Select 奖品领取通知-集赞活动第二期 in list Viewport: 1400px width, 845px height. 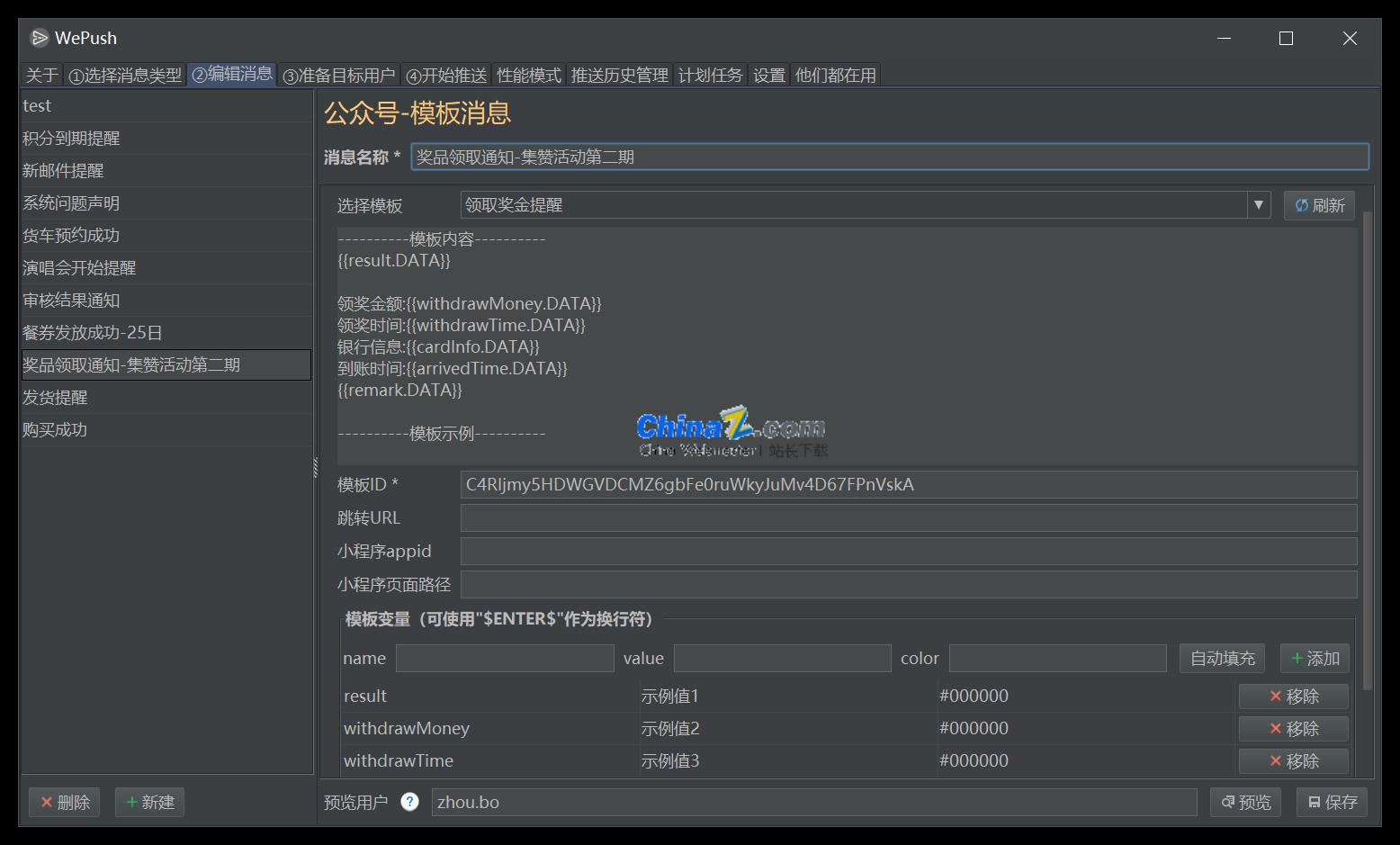[x=166, y=364]
